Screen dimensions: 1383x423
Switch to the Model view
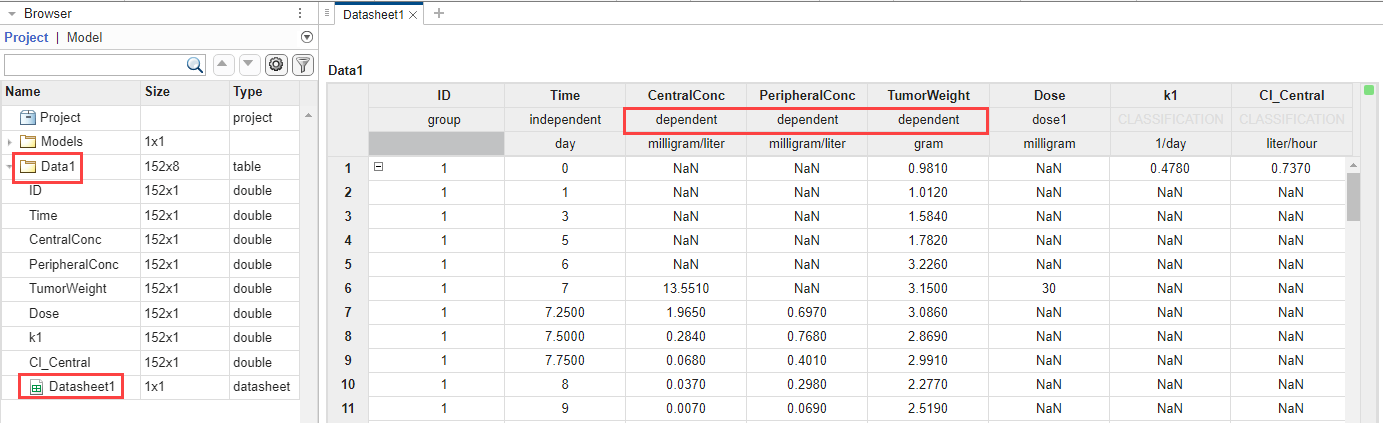84,38
